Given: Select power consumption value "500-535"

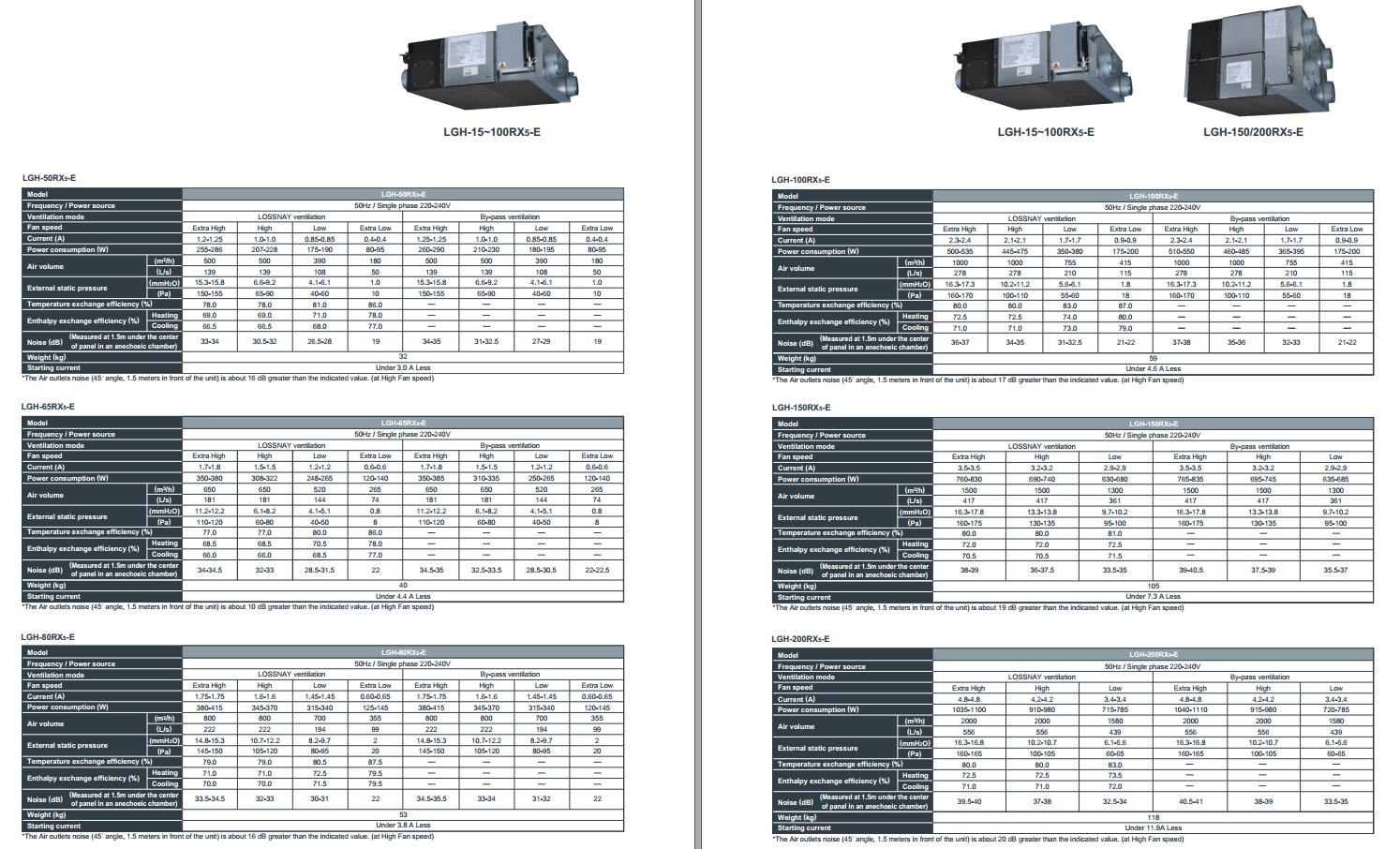Looking at the screenshot, I should 960,252.
